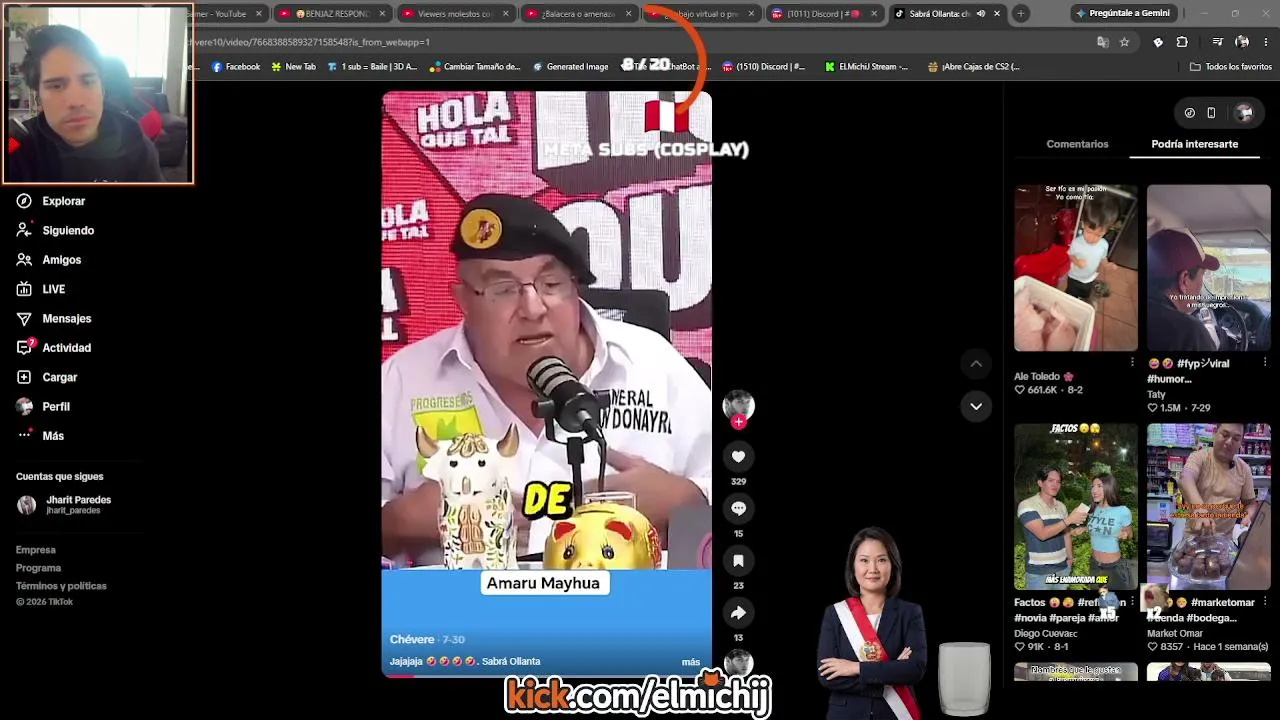Open the browser profile avatar icon

click(1242, 42)
